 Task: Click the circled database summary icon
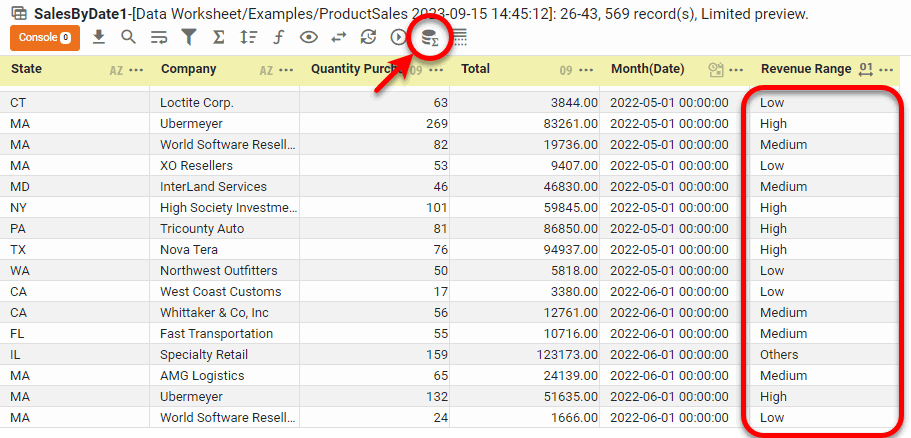click(429, 39)
